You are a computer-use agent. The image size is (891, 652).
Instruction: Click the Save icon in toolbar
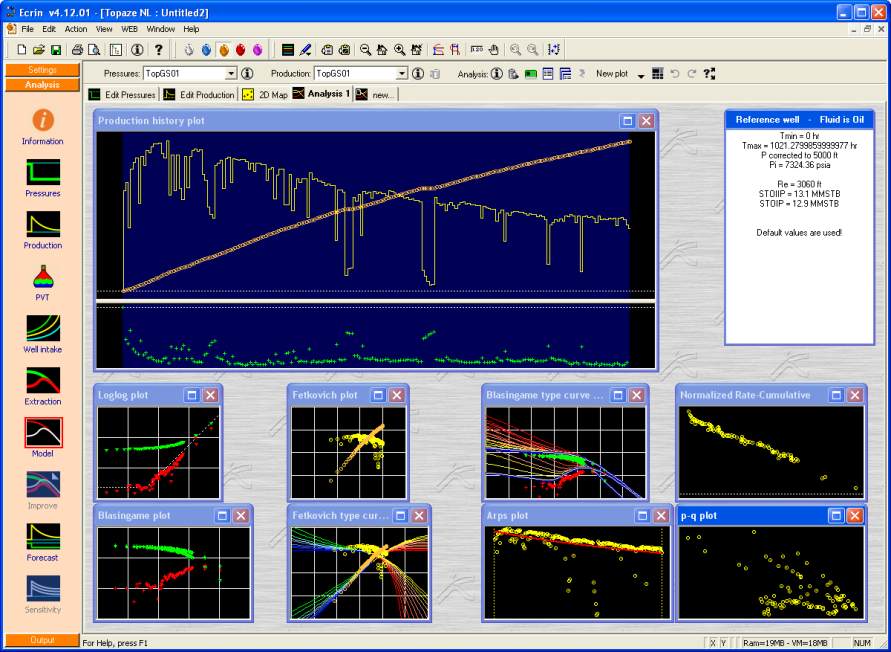click(x=55, y=50)
